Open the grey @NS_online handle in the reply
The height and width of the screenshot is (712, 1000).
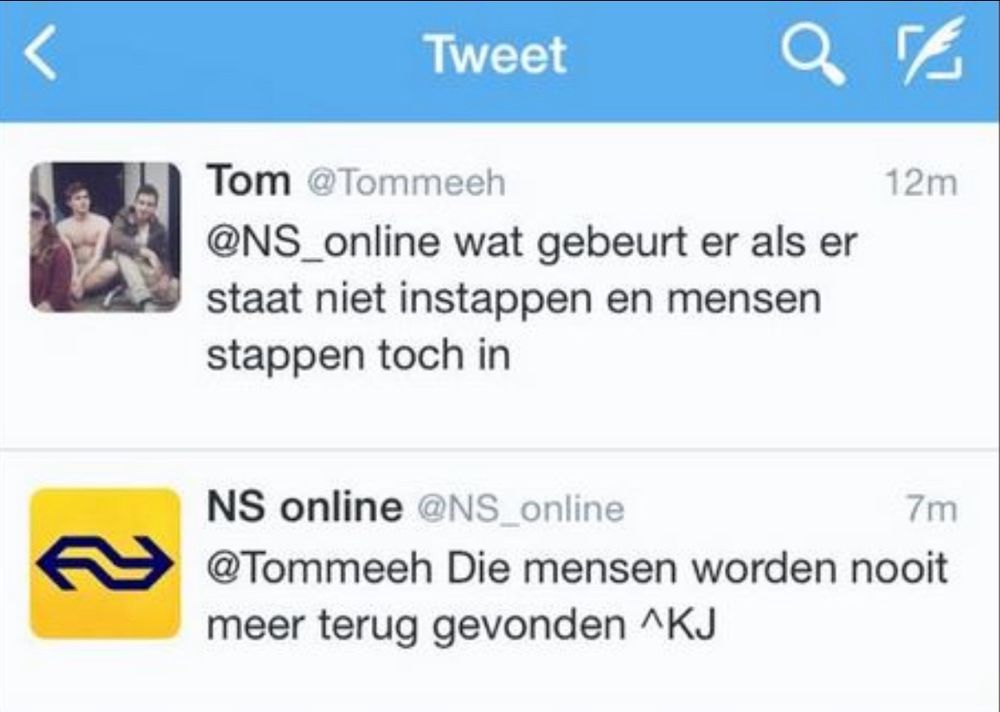click(520, 510)
